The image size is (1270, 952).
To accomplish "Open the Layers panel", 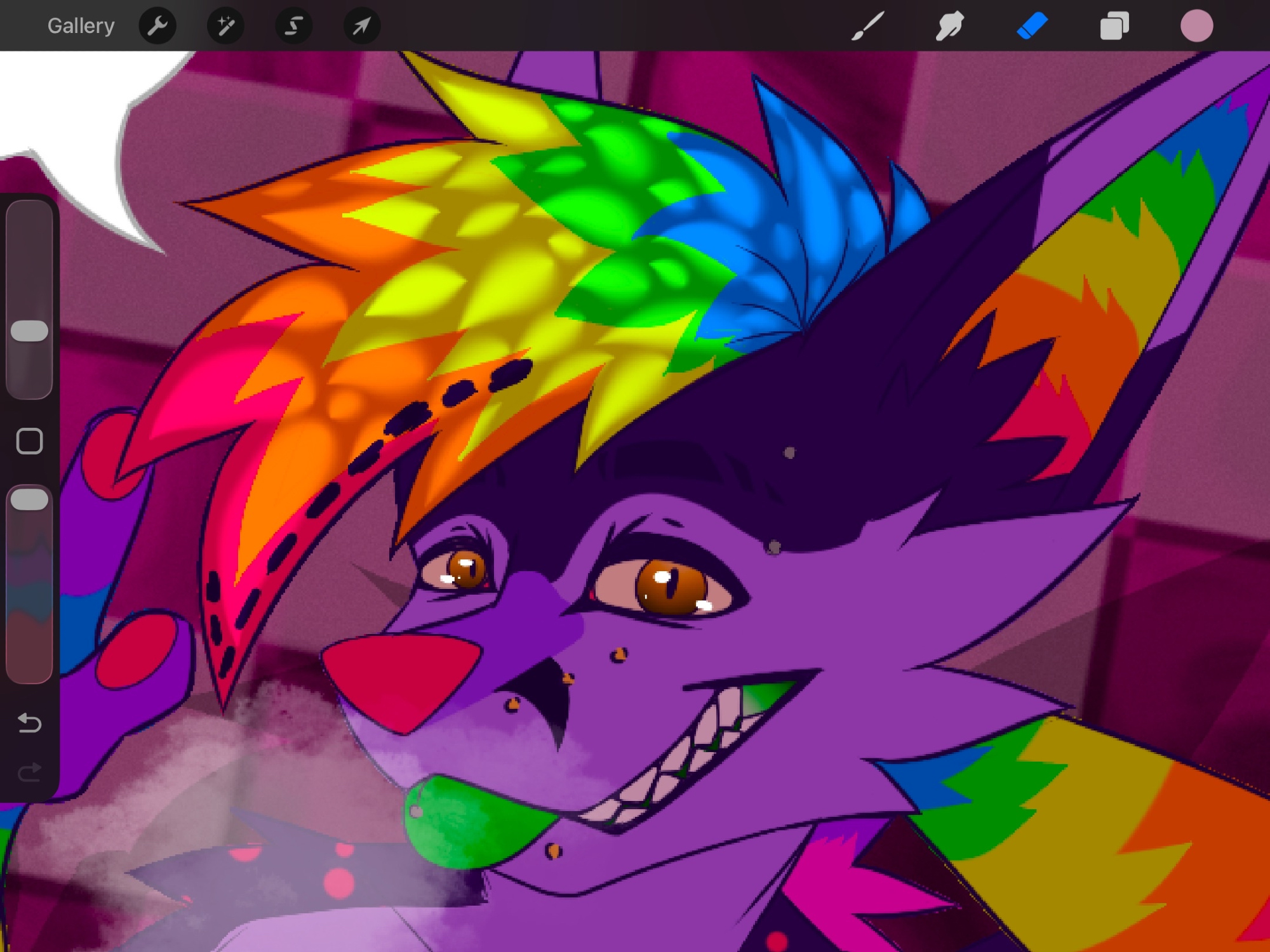I will tap(1114, 26).
